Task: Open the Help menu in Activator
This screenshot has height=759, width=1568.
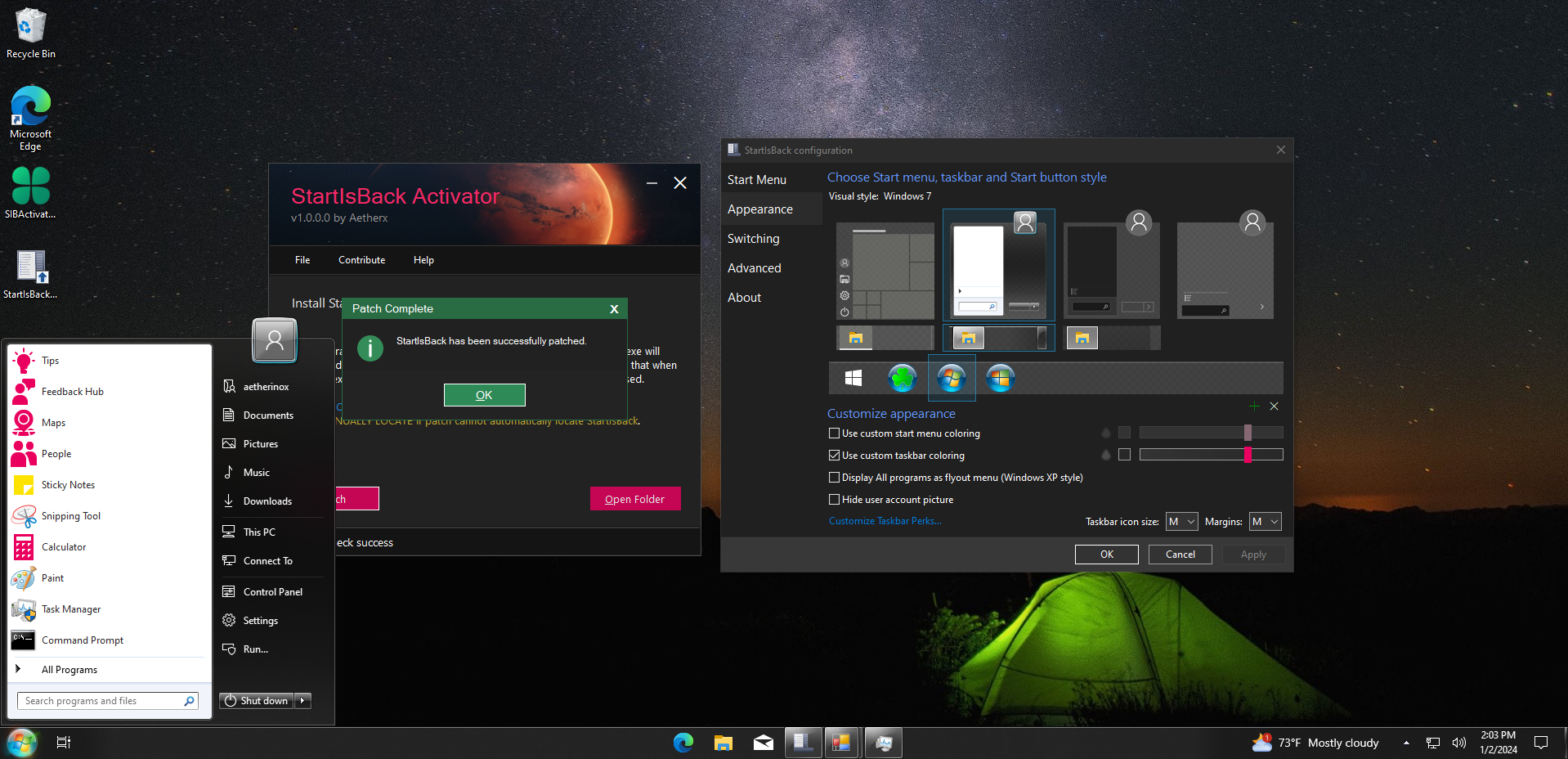Action: coord(423,260)
